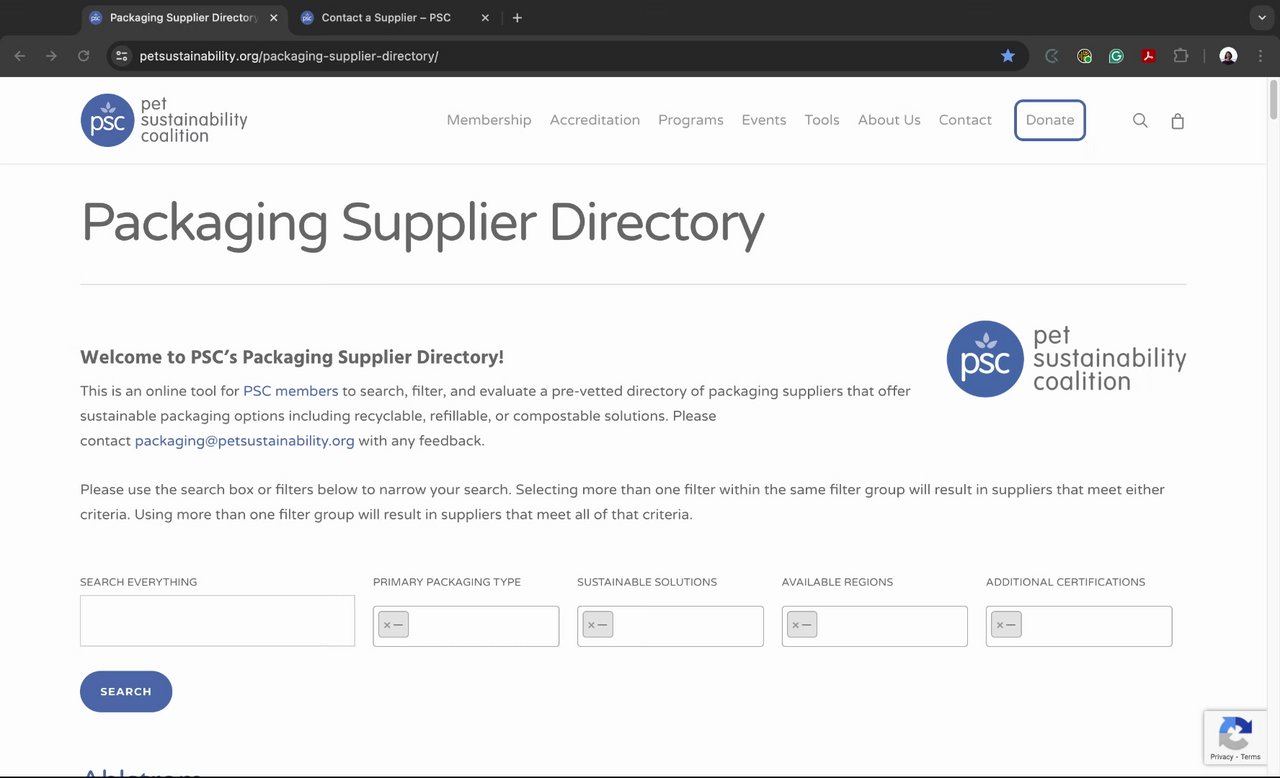
Task: Open the Membership menu
Action: pos(489,120)
